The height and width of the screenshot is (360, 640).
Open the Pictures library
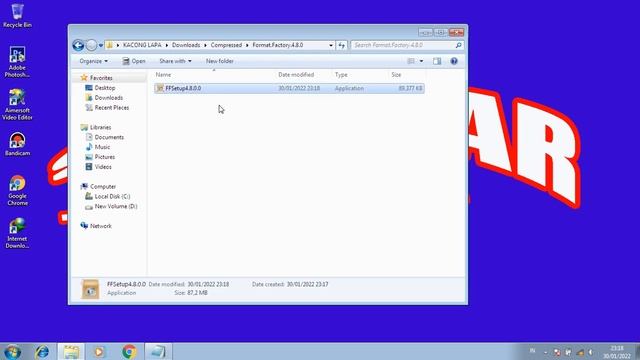click(x=104, y=157)
